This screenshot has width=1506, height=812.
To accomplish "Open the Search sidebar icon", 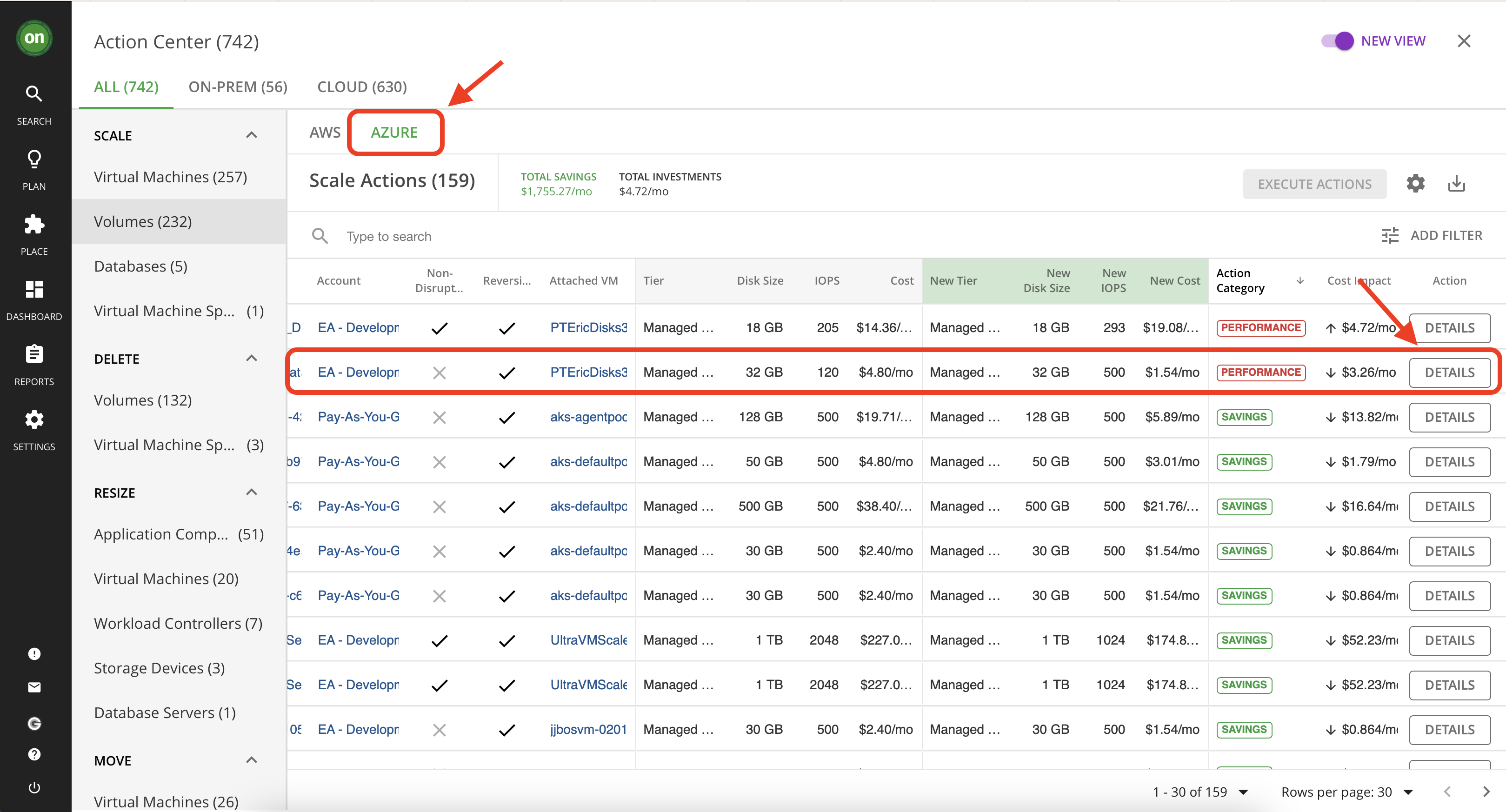I will (34, 93).
